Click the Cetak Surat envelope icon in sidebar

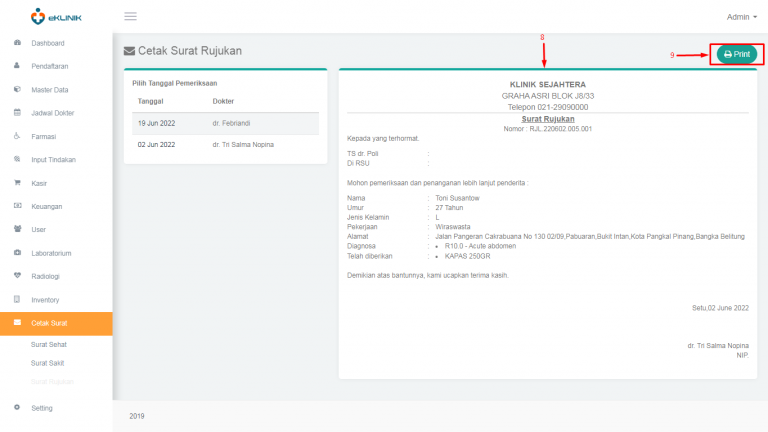click(x=17, y=322)
